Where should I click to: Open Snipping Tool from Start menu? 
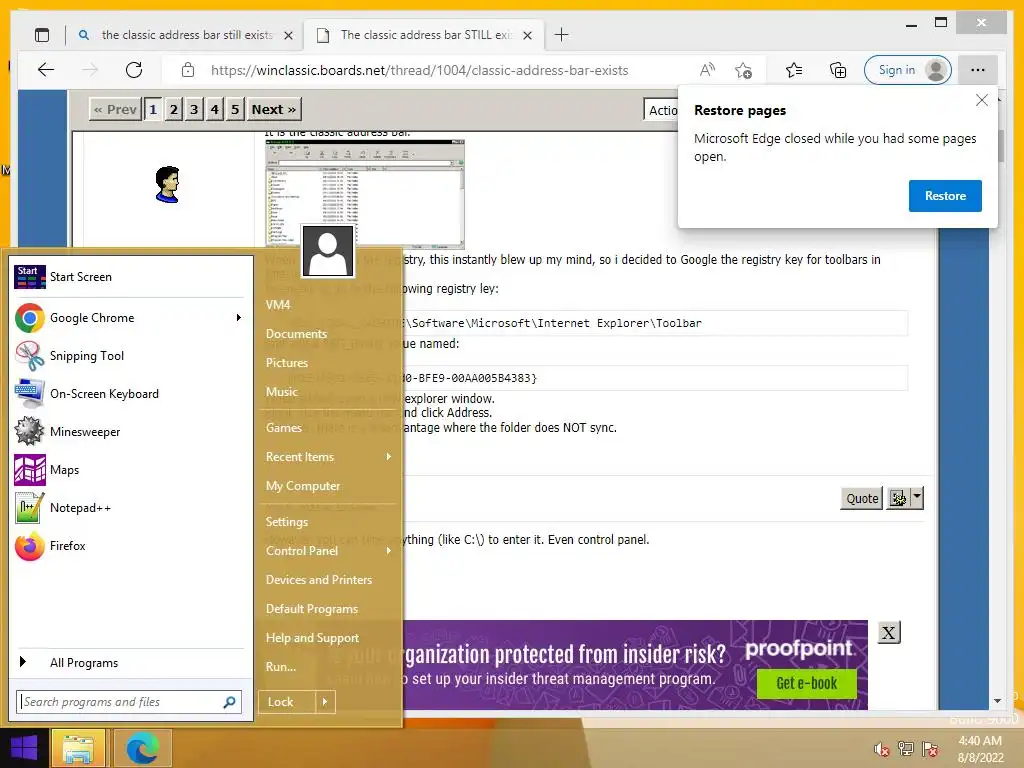click(129, 356)
